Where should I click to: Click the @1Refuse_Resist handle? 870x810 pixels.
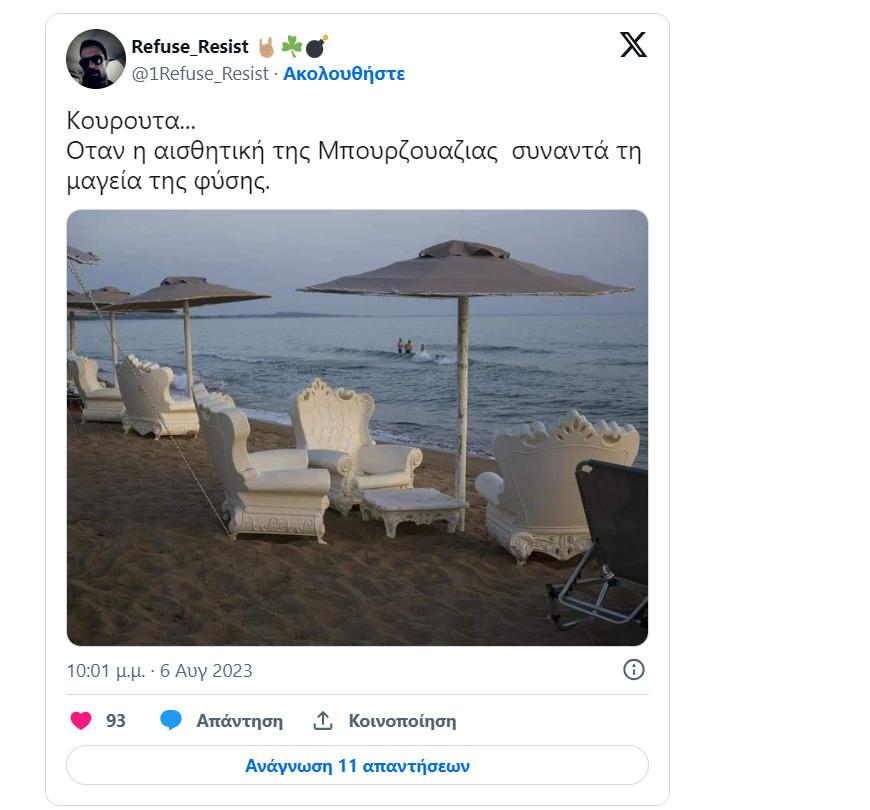click(x=200, y=74)
